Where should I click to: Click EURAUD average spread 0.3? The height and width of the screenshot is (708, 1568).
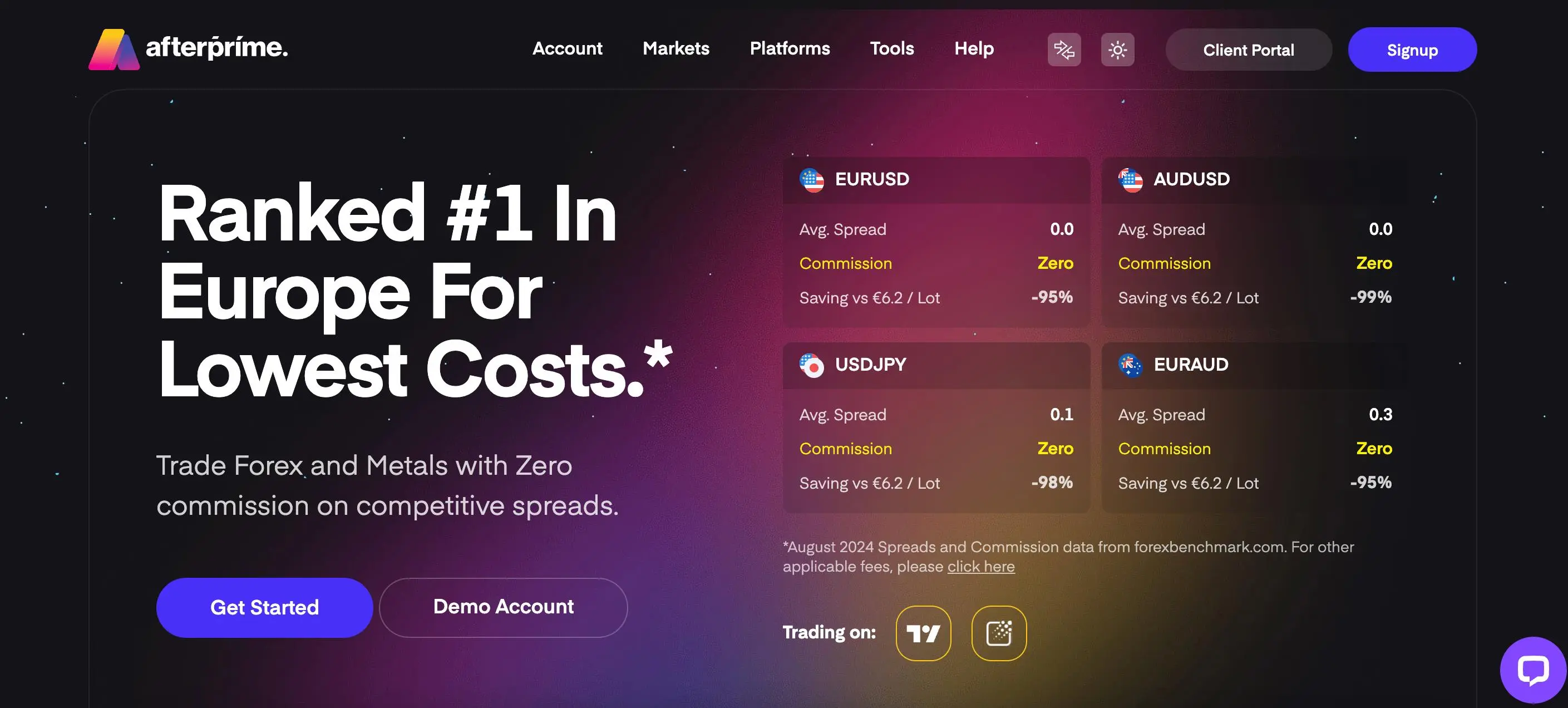point(1380,415)
